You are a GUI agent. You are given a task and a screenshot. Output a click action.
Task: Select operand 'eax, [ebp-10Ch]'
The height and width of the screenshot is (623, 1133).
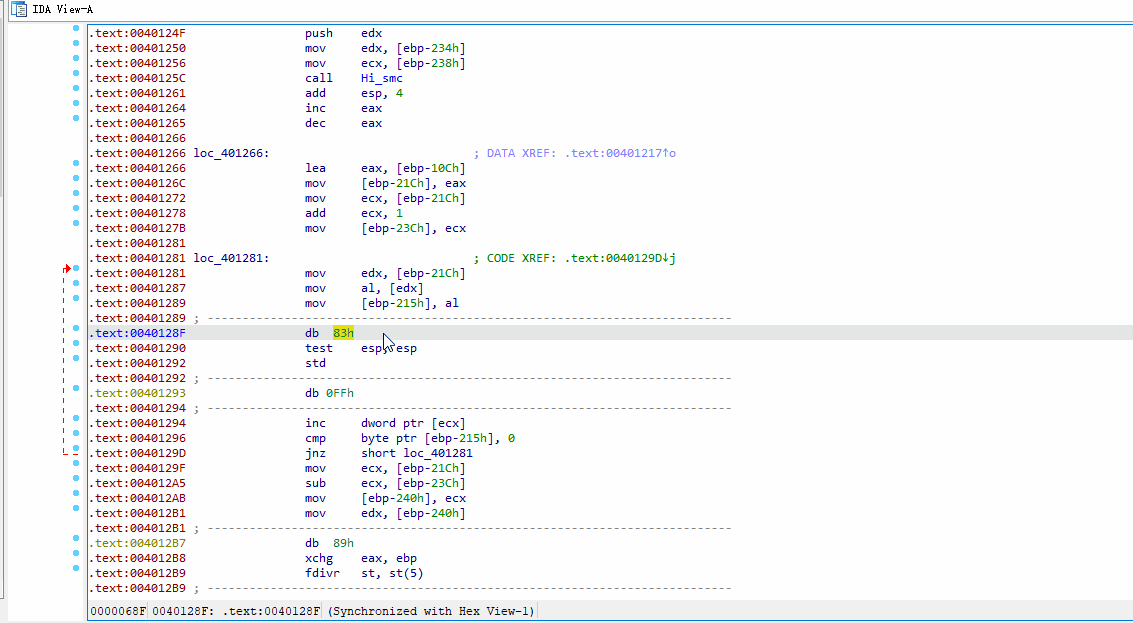(413, 168)
